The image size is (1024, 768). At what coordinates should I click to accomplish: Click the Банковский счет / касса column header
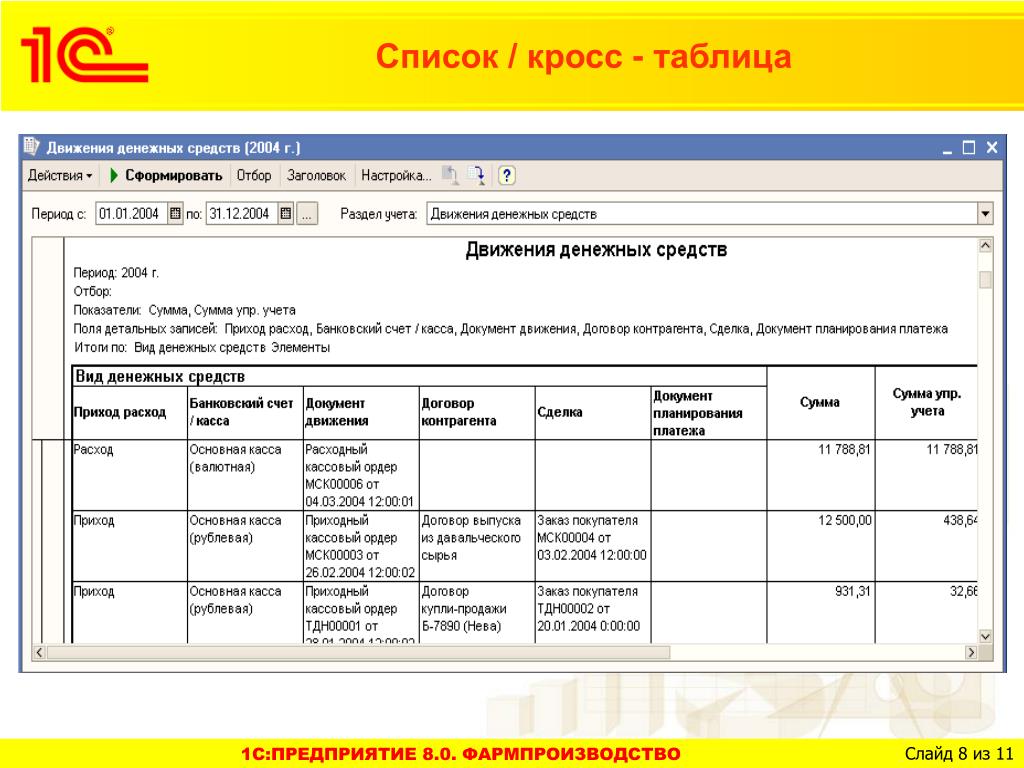coord(245,413)
